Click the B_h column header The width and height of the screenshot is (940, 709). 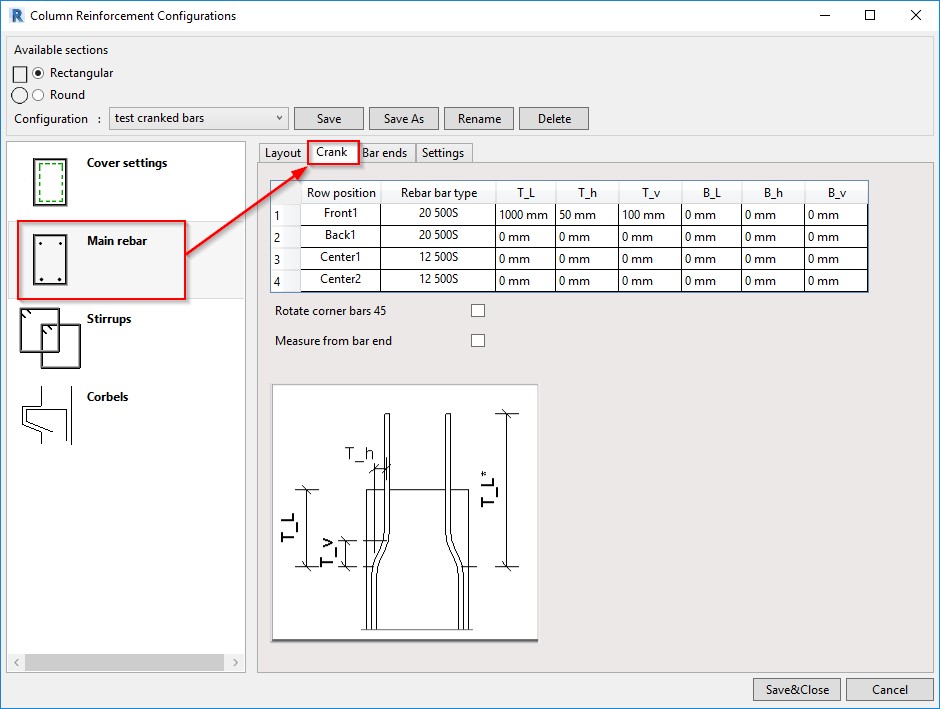click(x=773, y=192)
